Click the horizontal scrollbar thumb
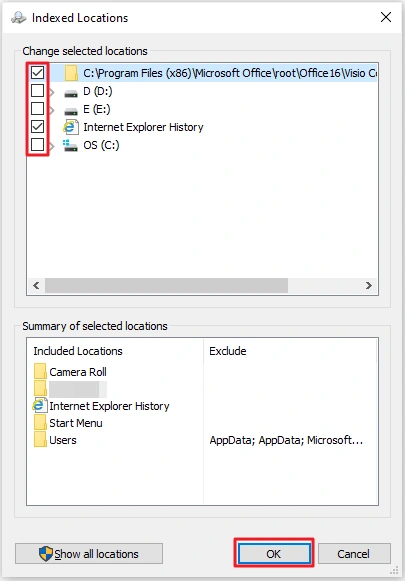 point(166,285)
